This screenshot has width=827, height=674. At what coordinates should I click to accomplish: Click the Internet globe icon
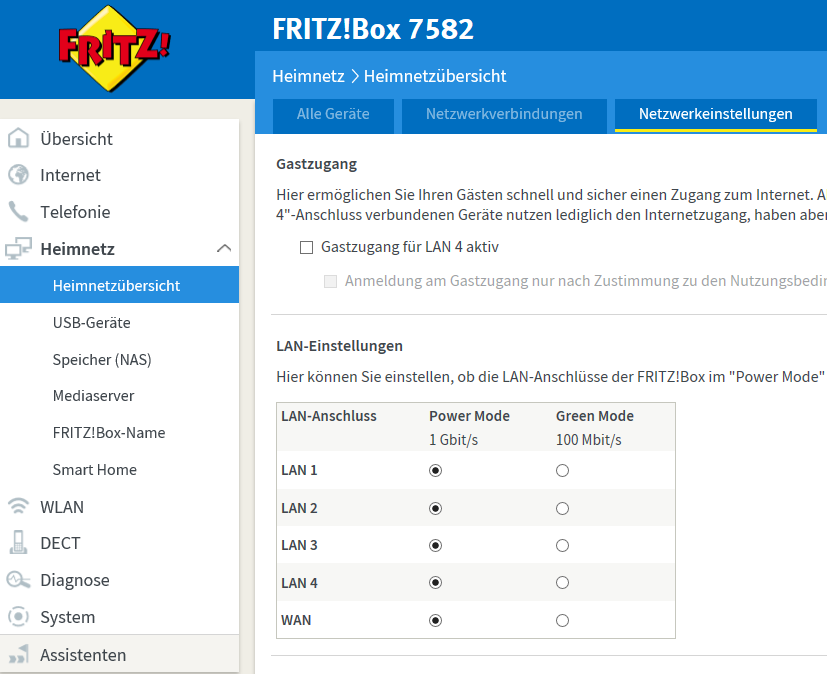[x=18, y=175]
